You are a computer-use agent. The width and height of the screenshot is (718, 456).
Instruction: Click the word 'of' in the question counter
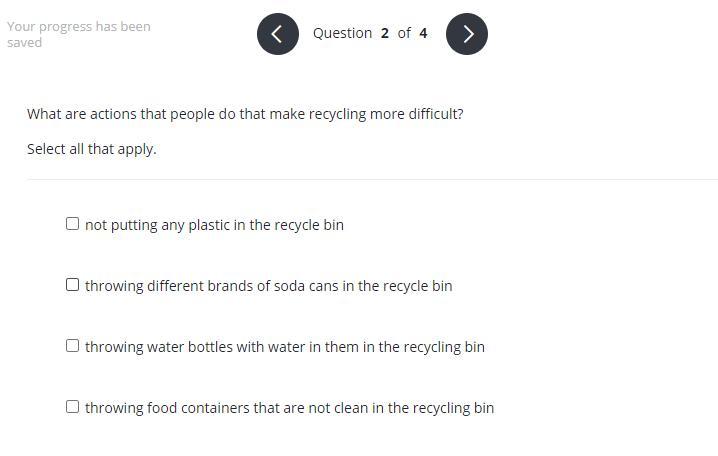404,33
